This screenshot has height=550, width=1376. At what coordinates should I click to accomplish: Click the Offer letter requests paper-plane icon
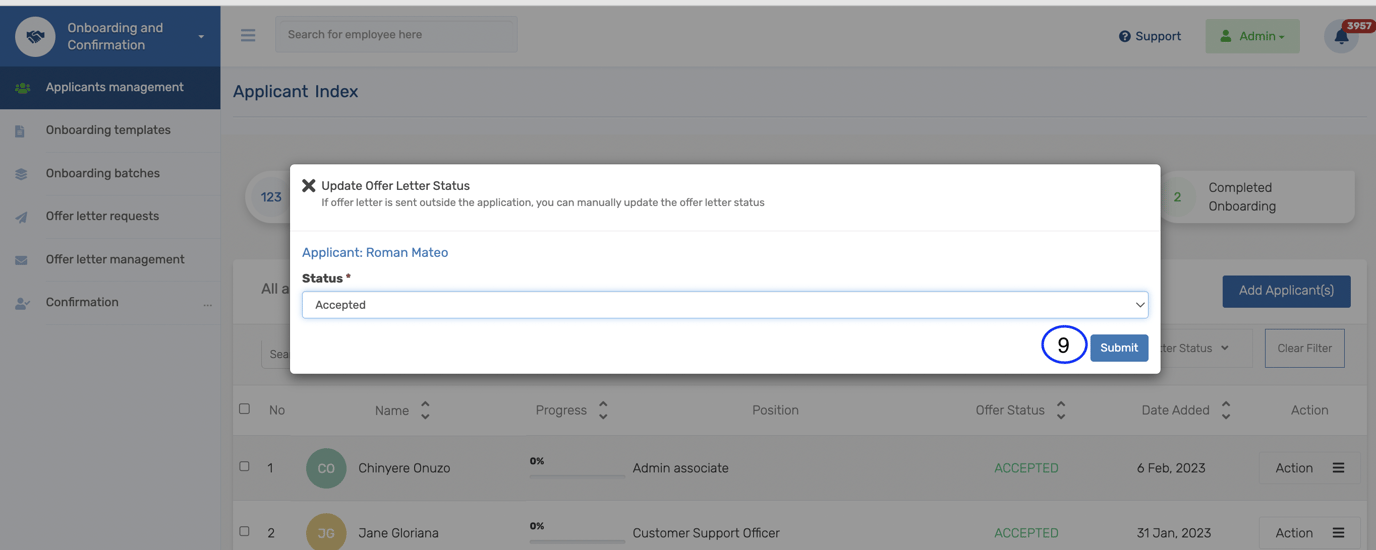(21, 217)
